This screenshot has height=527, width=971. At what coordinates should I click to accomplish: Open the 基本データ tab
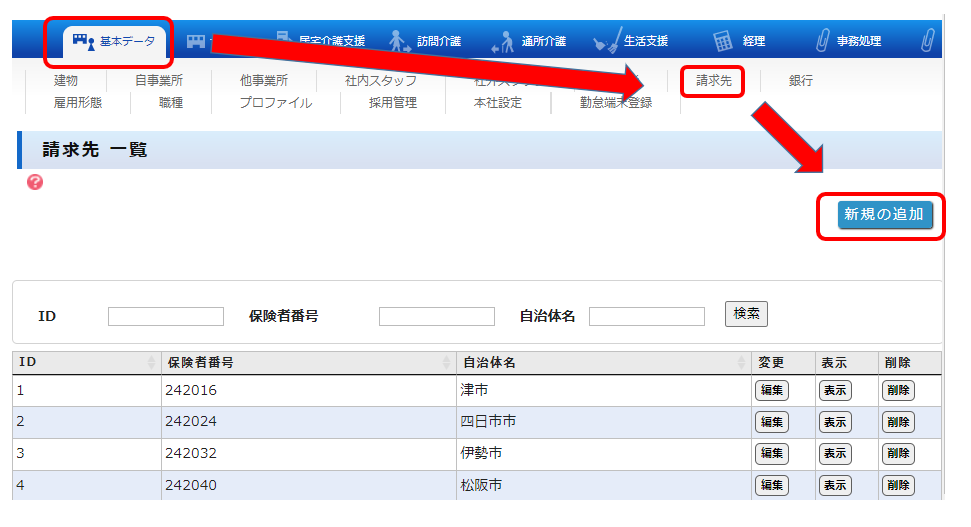click(x=116, y=41)
